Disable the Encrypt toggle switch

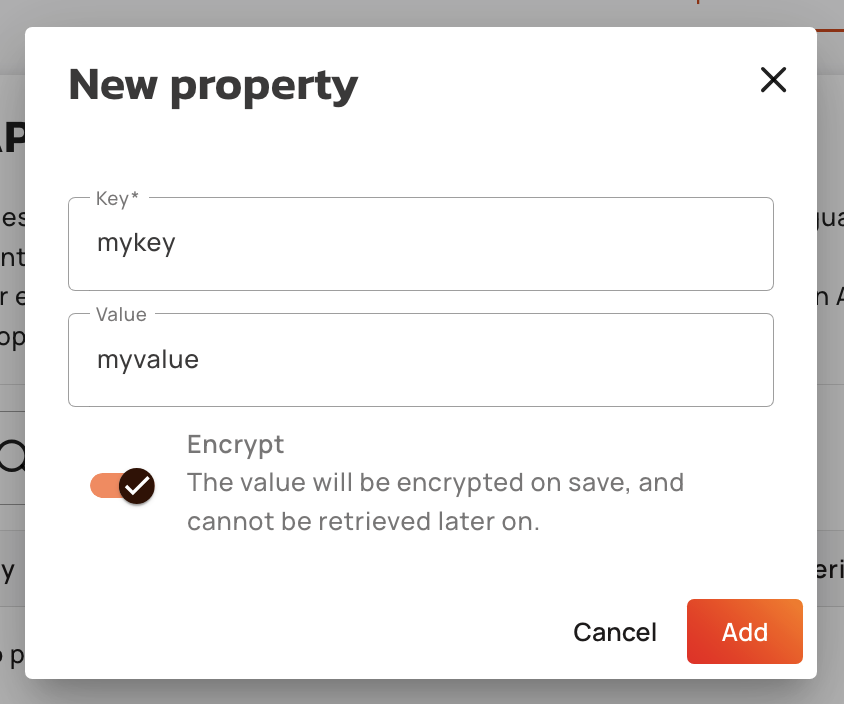tap(123, 486)
